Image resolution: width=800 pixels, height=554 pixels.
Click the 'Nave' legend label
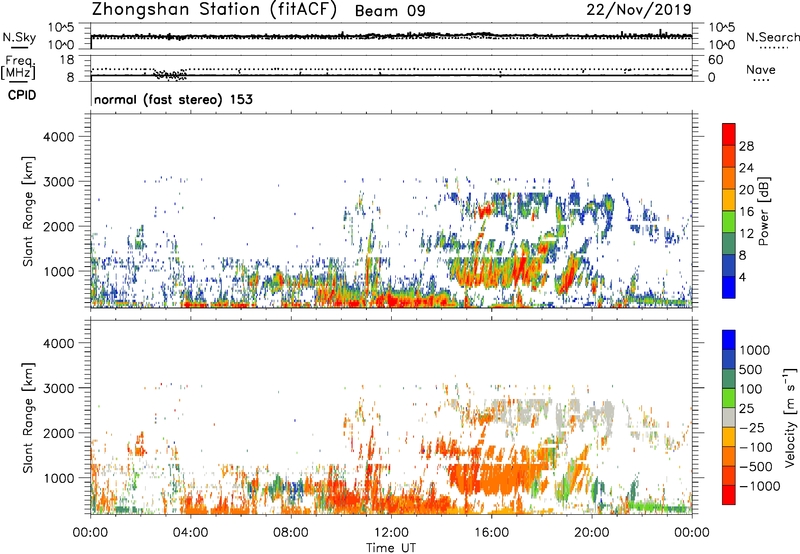pos(760,70)
